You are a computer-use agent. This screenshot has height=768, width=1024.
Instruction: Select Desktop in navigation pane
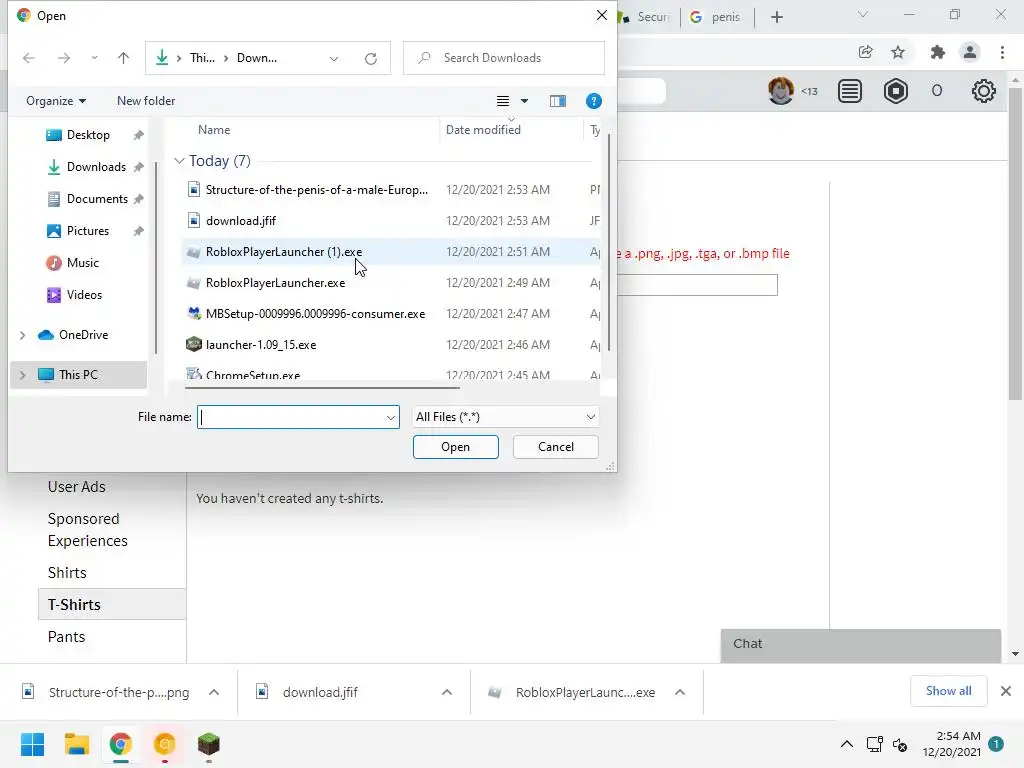[x=88, y=135]
